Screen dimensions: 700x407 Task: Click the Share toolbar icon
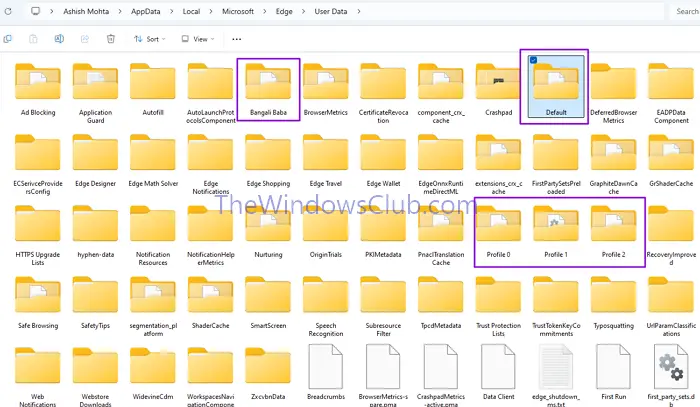point(85,39)
